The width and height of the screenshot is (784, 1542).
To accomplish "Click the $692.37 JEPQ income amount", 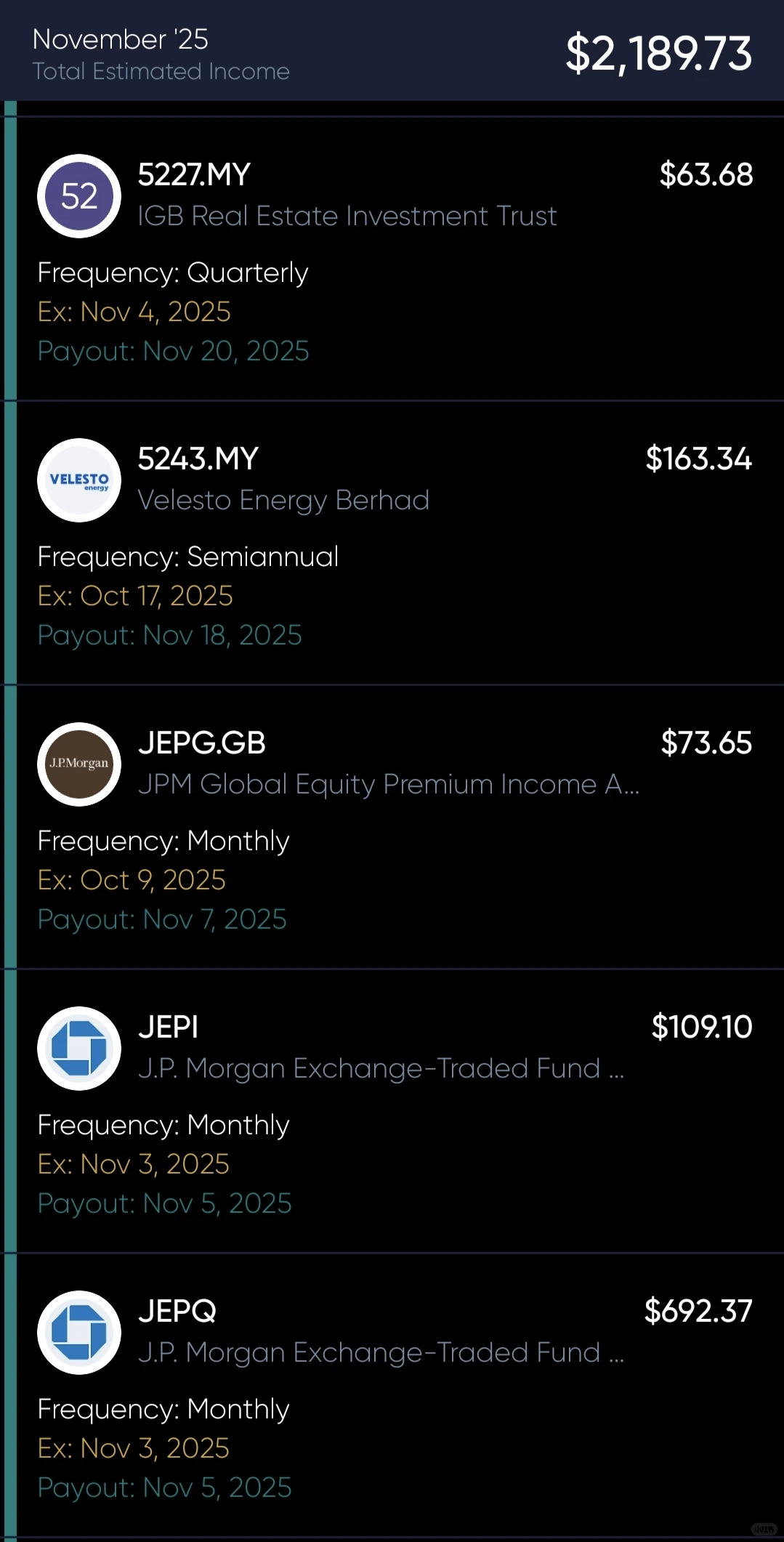I will point(698,1312).
